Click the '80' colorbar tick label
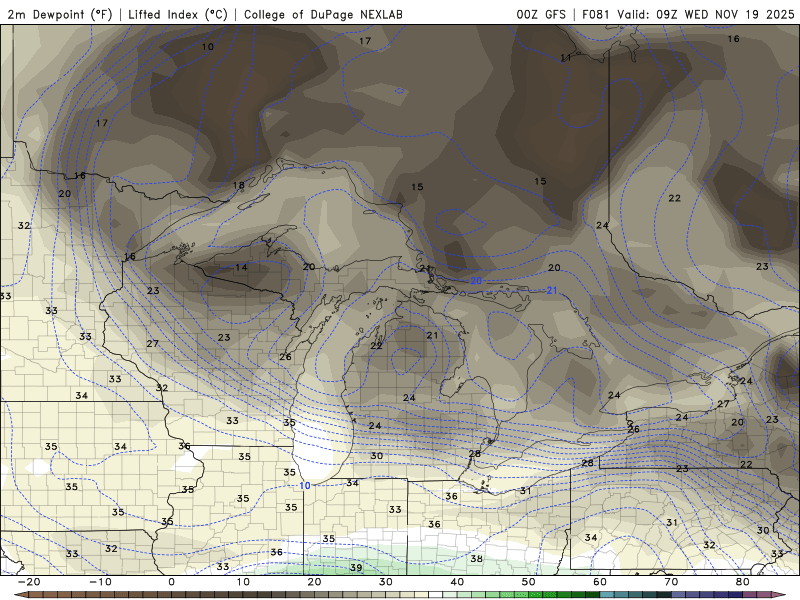Viewport: 800px width, 600px height. pyautogui.click(x=743, y=582)
